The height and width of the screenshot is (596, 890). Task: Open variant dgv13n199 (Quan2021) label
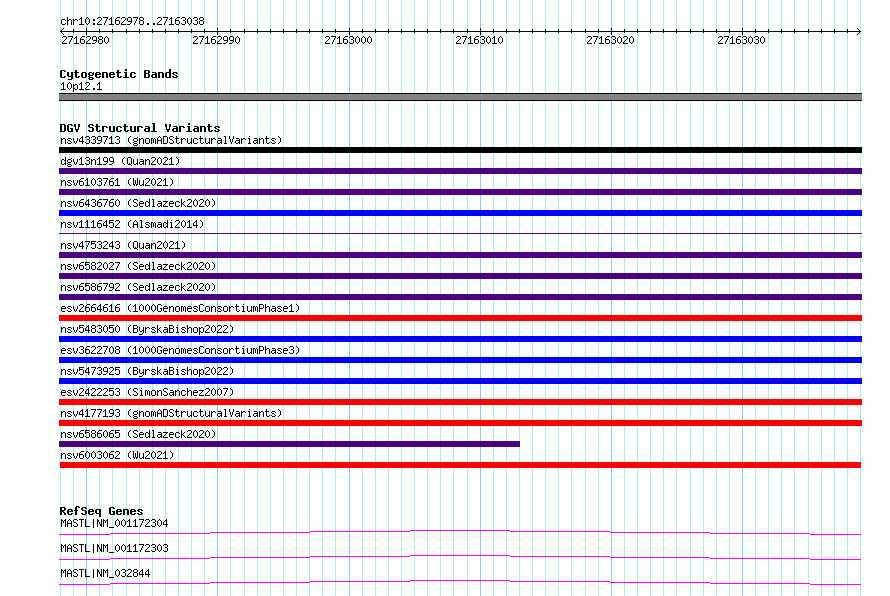click(120, 161)
